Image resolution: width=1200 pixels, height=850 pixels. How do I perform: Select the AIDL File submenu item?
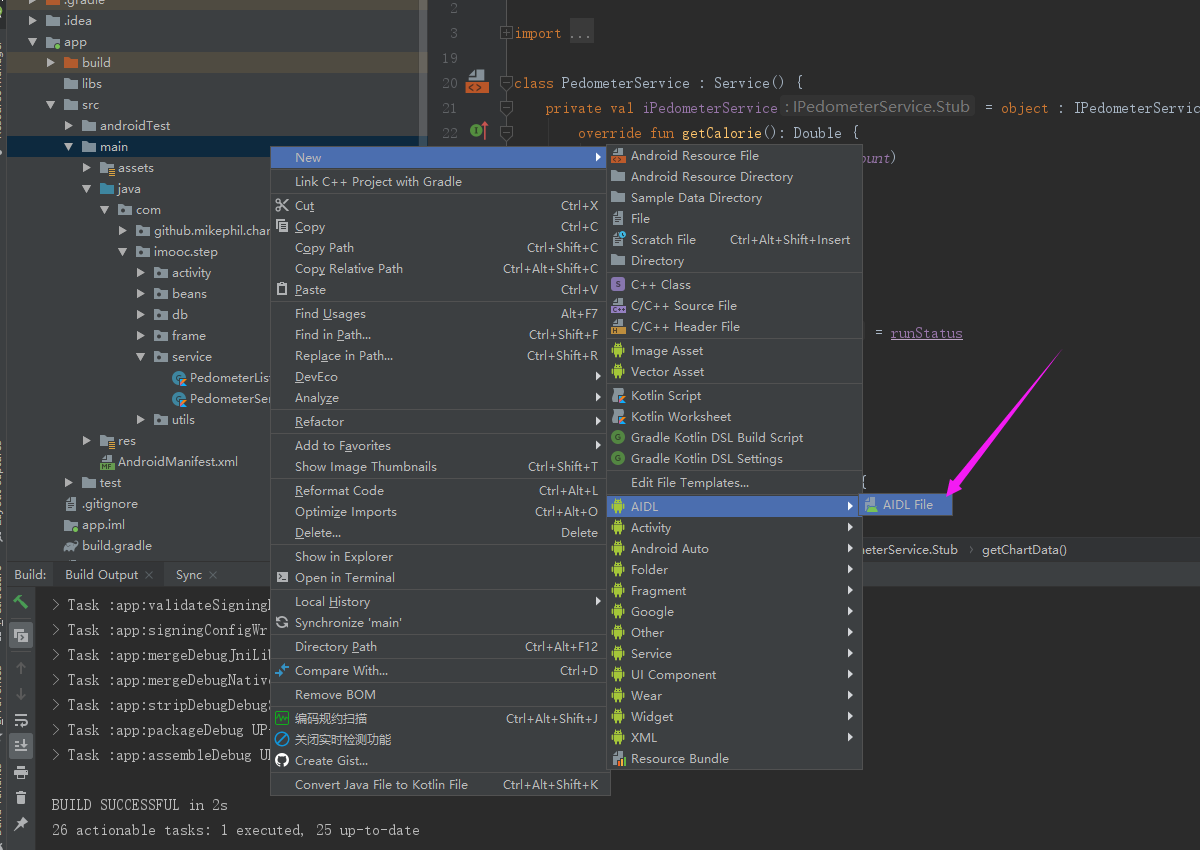point(905,505)
